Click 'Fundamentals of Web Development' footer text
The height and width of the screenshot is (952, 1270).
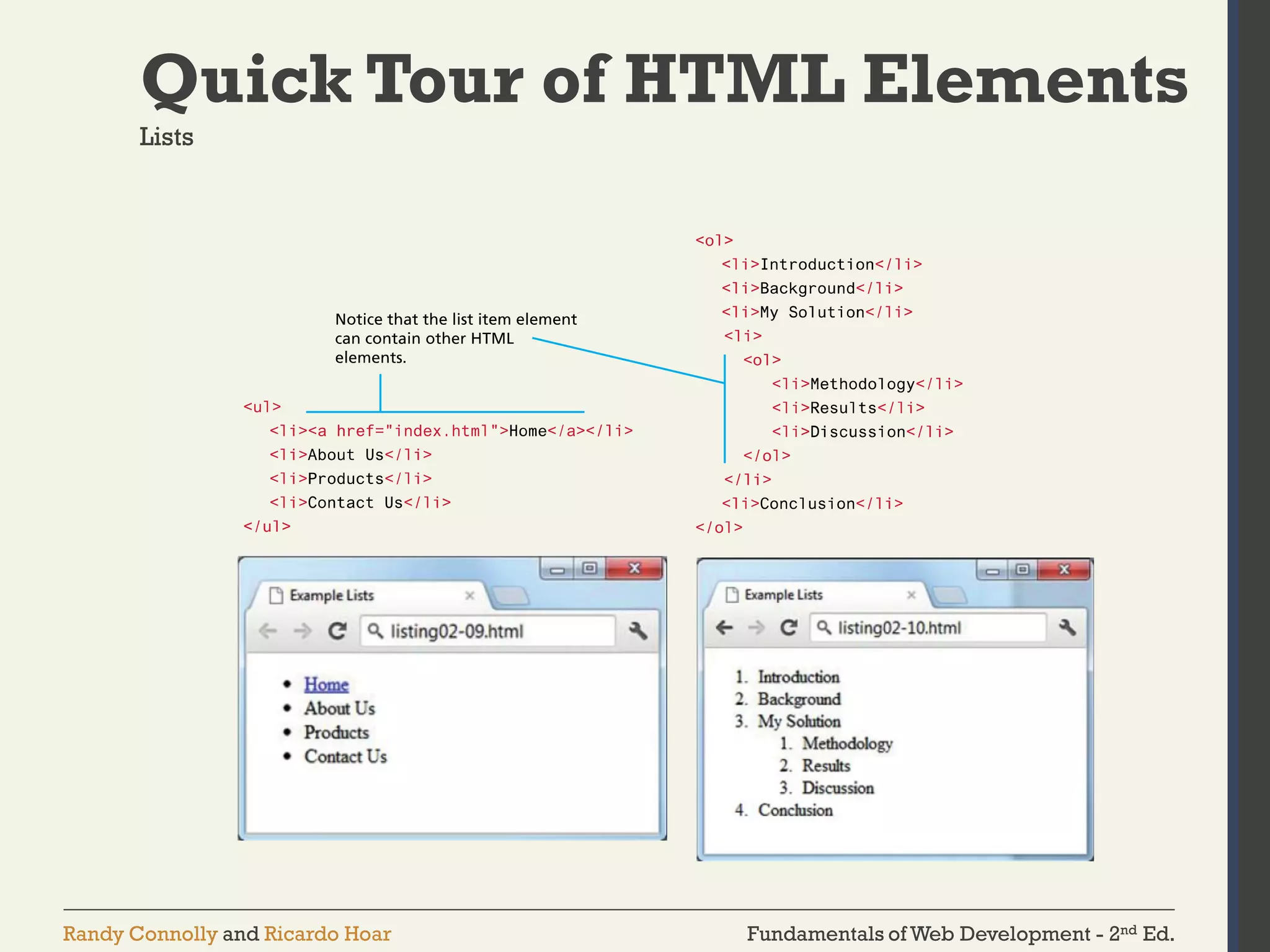918,934
